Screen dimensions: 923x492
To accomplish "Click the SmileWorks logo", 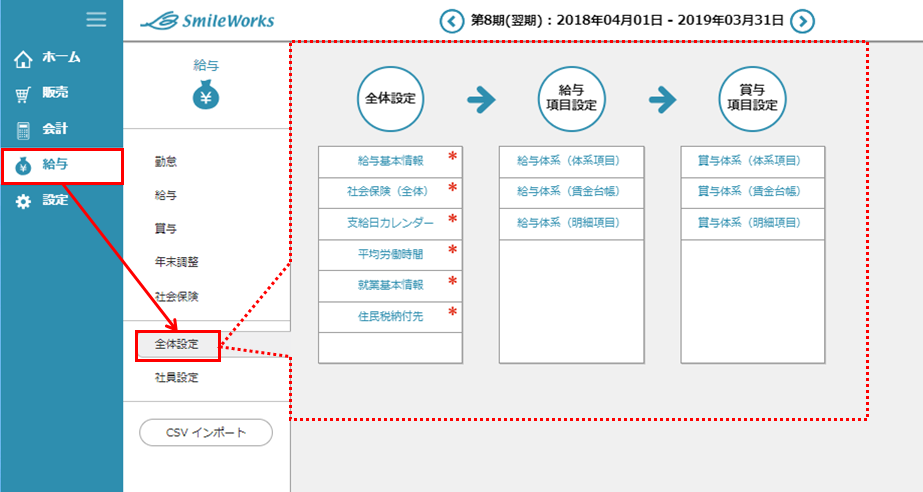I will (x=207, y=21).
